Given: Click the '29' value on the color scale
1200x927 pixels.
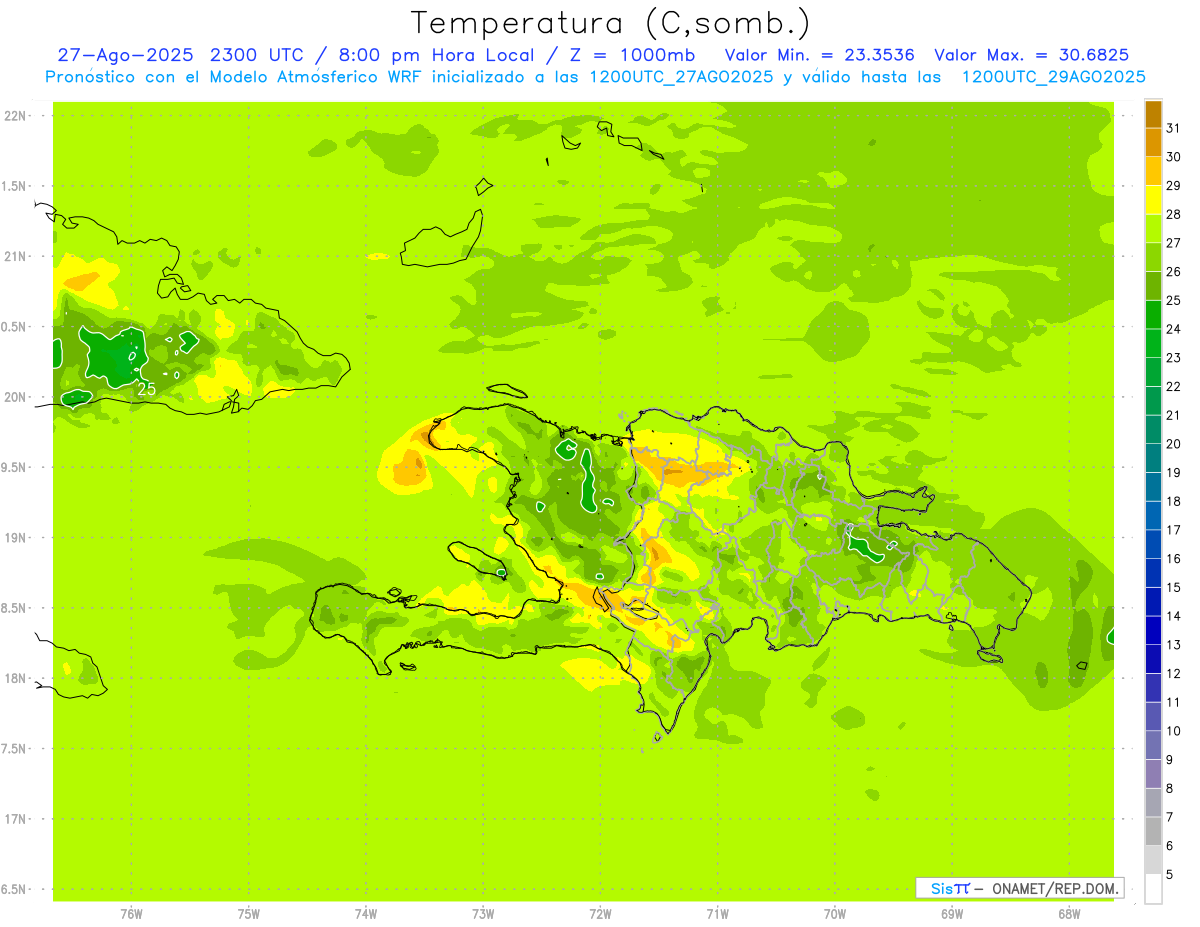Looking at the screenshot, I should [x=1174, y=185].
